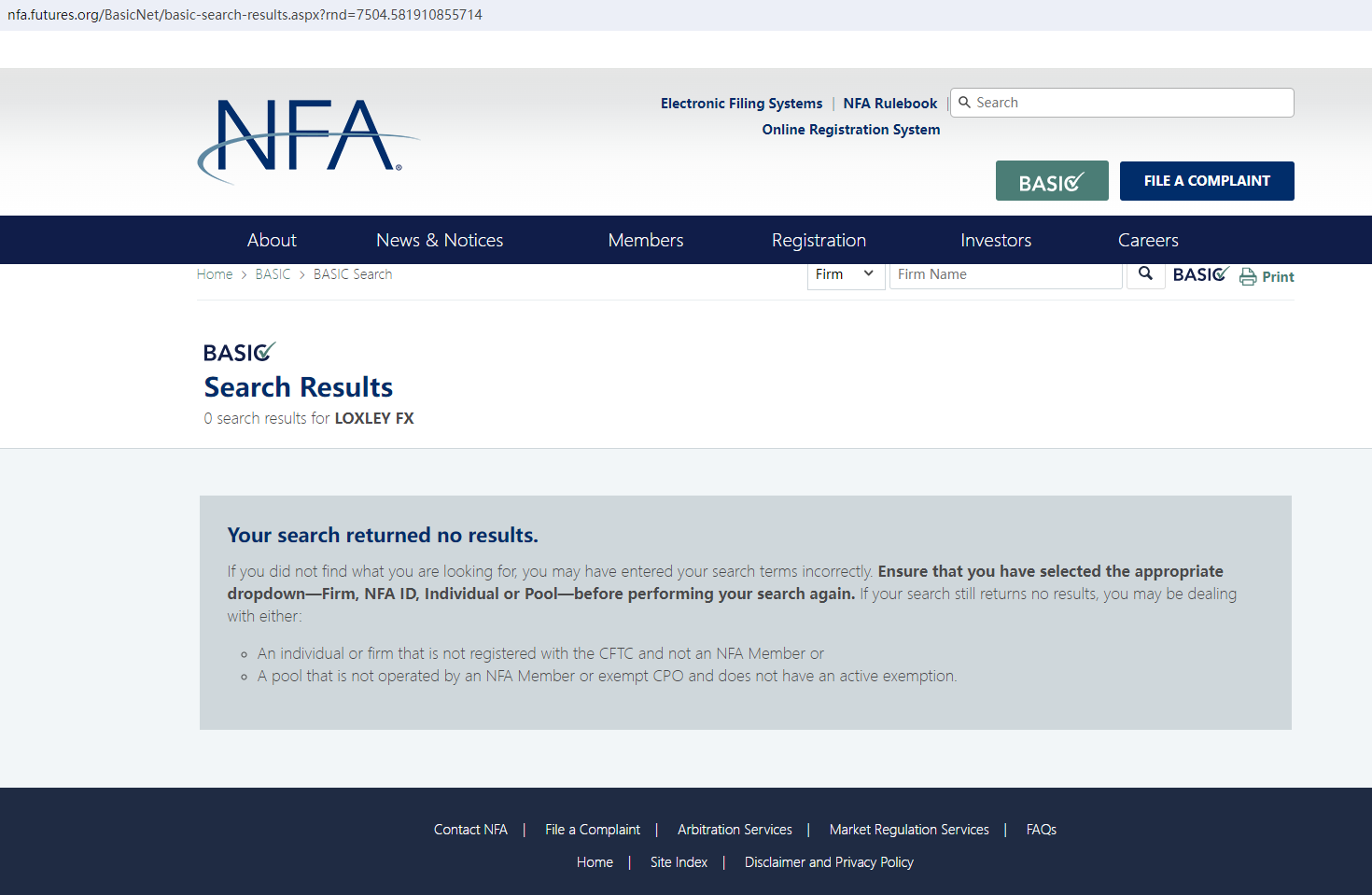
Task: Click the BASIC Search breadcrumb
Action: click(x=353, y=274)
